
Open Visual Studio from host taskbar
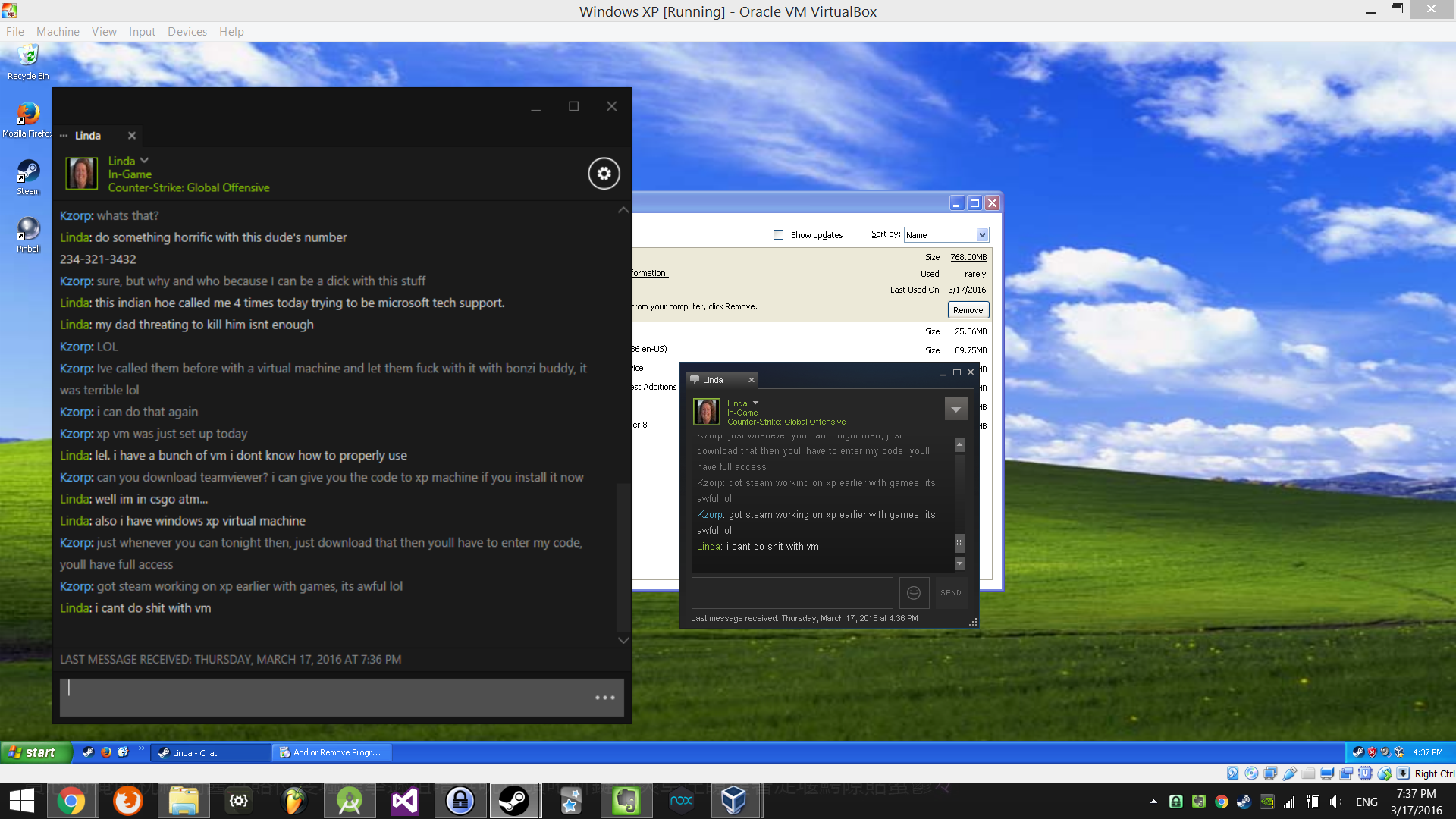pyautogui.click(x=405, y=801)
